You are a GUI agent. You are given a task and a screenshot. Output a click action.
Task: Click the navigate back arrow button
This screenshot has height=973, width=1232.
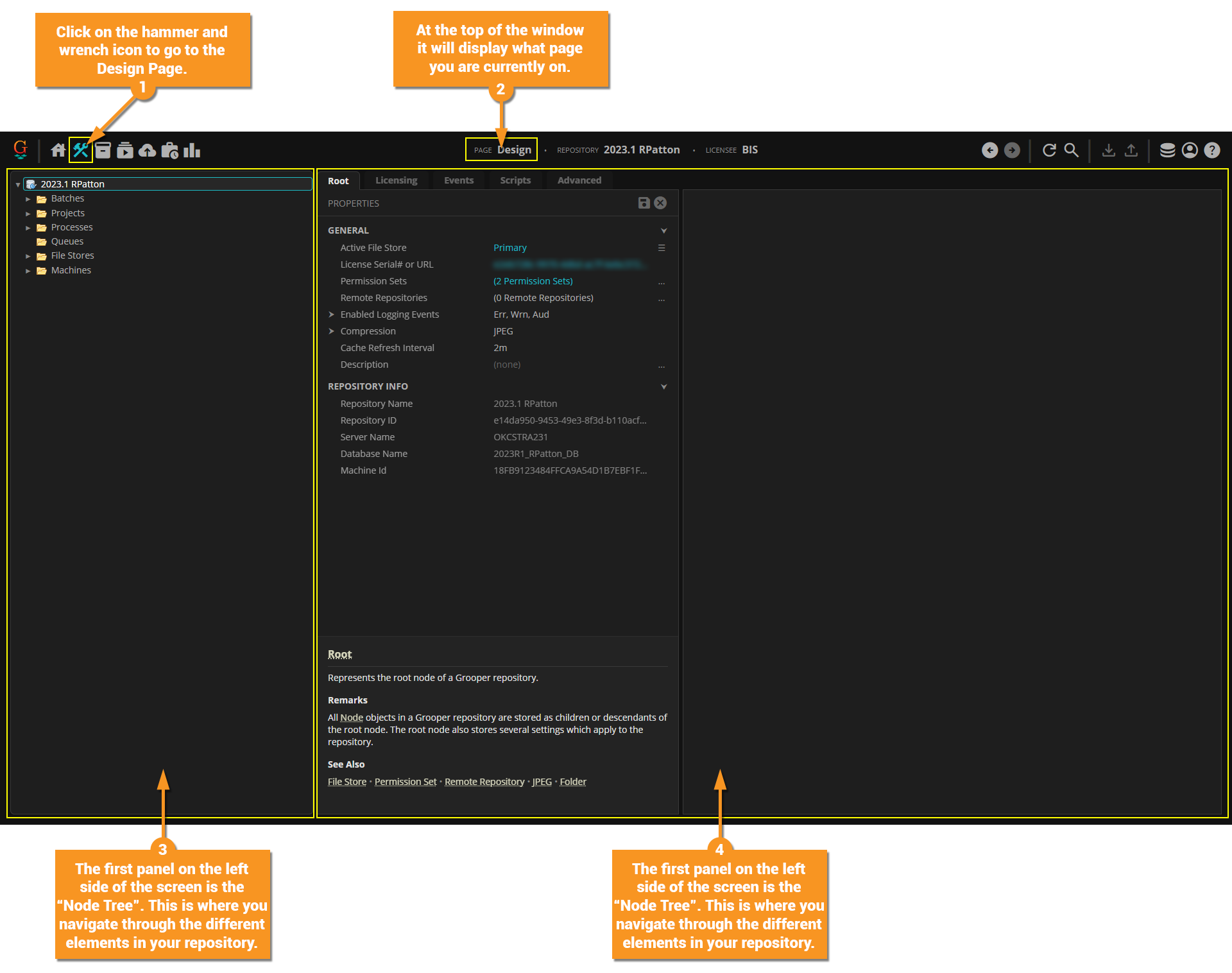[990, 150]
